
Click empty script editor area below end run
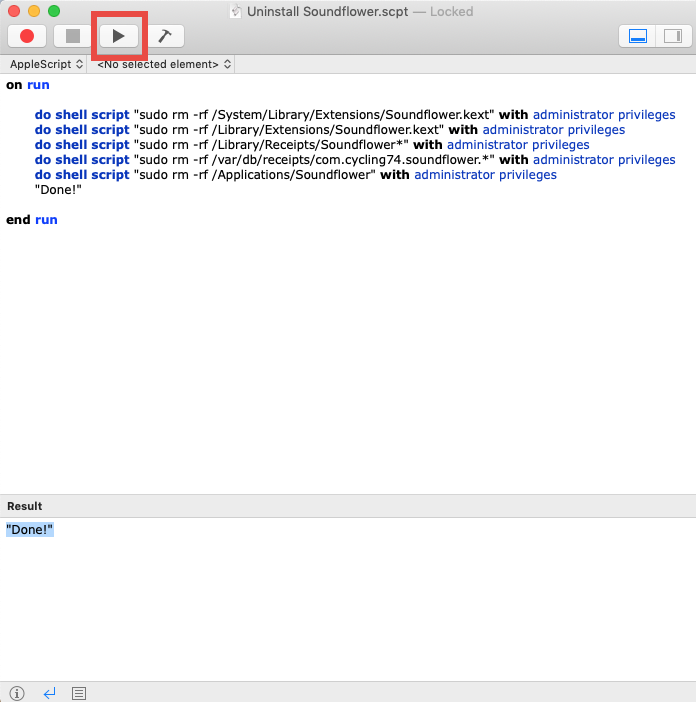[348, 358]
